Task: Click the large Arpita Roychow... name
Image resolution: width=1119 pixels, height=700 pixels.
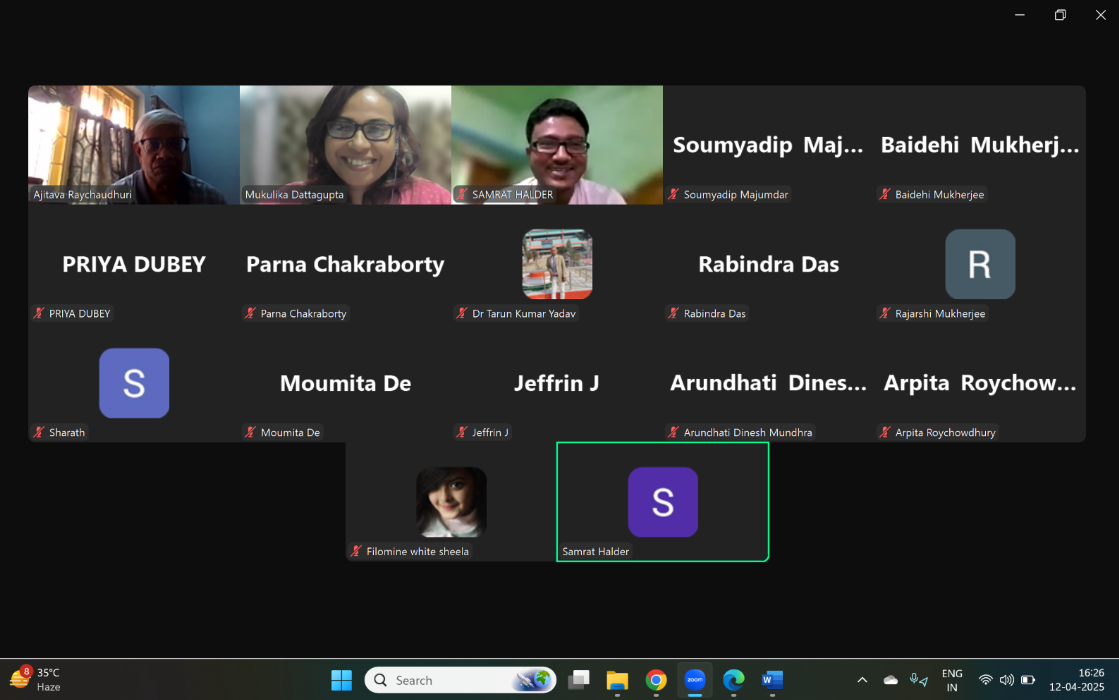Action: pos(980,383)
